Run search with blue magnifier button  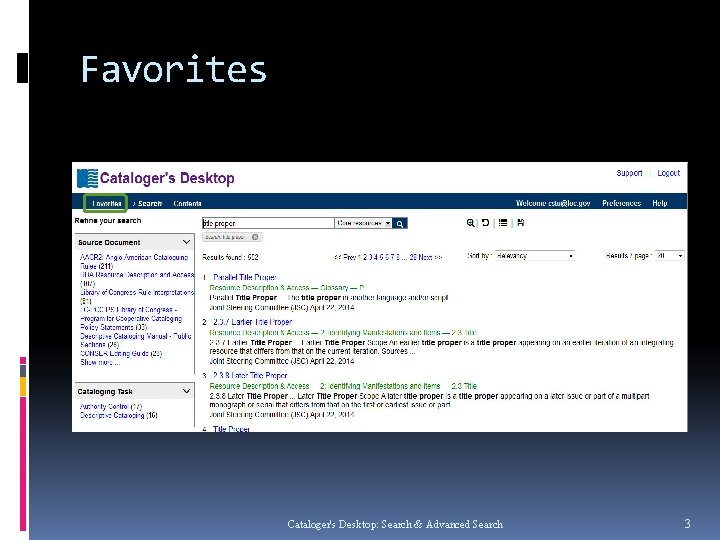400,224
